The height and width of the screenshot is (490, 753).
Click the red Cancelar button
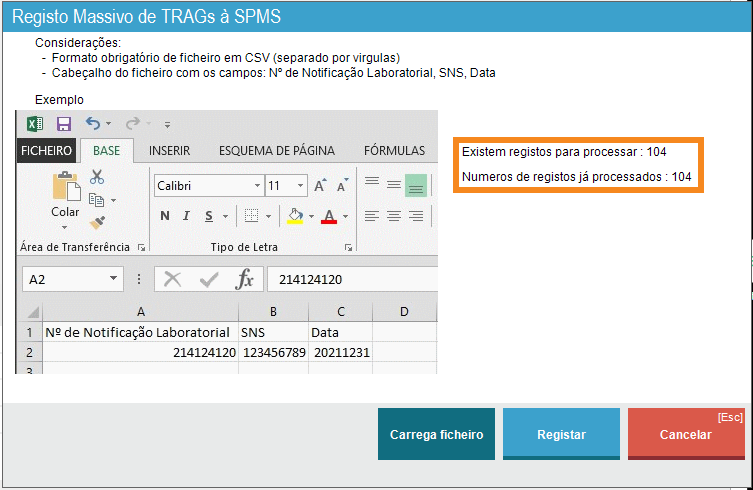(685, 434)
